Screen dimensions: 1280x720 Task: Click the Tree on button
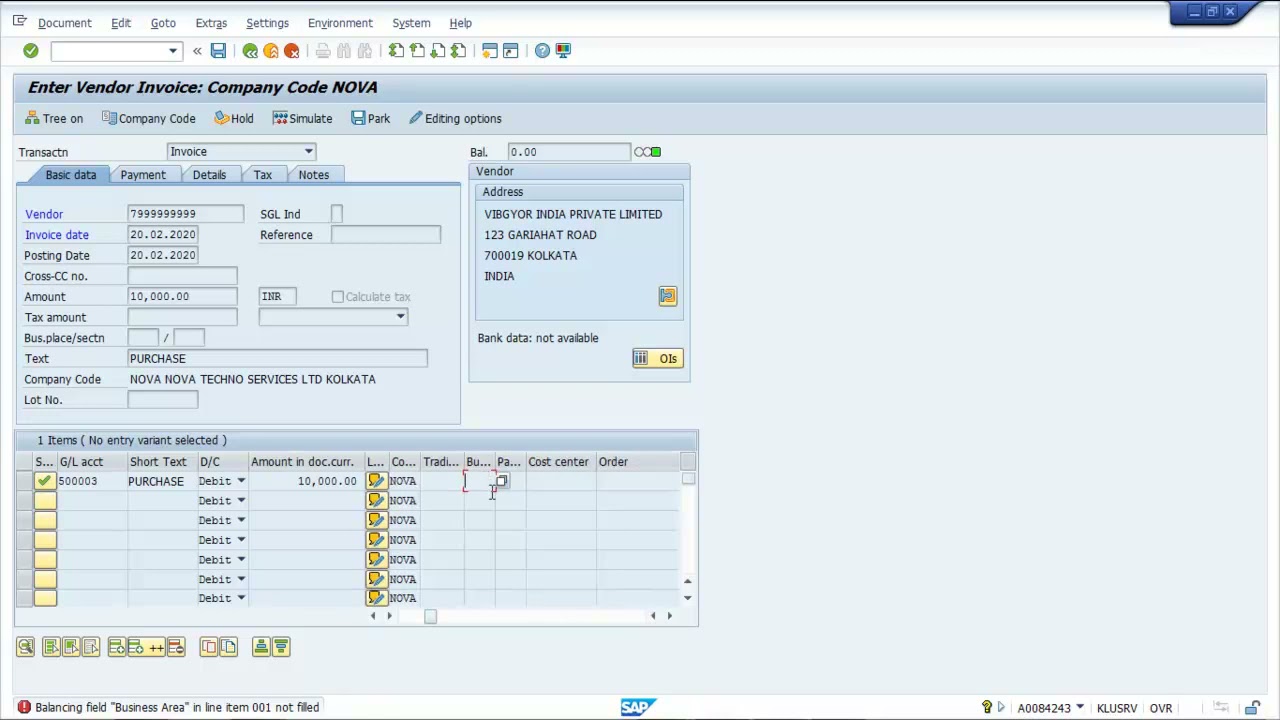tap(54, 118)
